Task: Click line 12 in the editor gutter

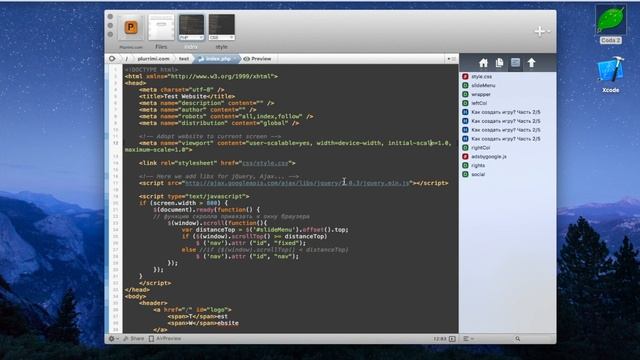Action: [x=116, y=143]
